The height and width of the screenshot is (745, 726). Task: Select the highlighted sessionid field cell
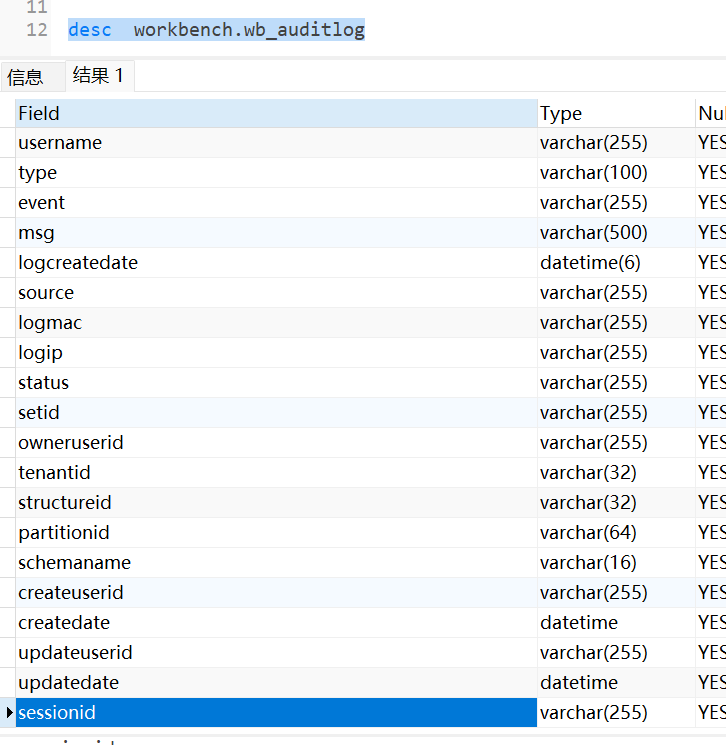[277, 713]
